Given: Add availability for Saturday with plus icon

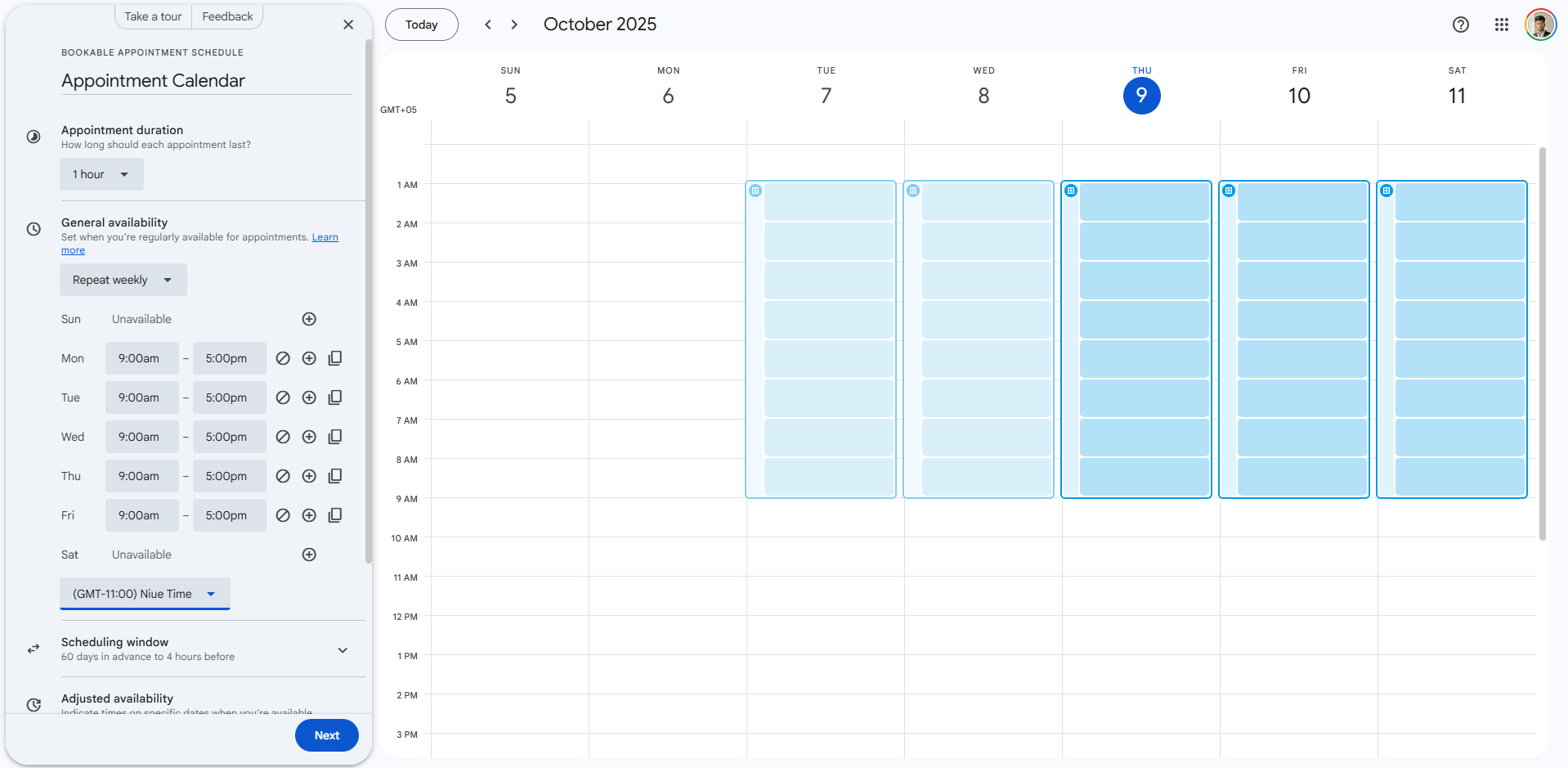Looking at the screenshot, I should 309,555.
